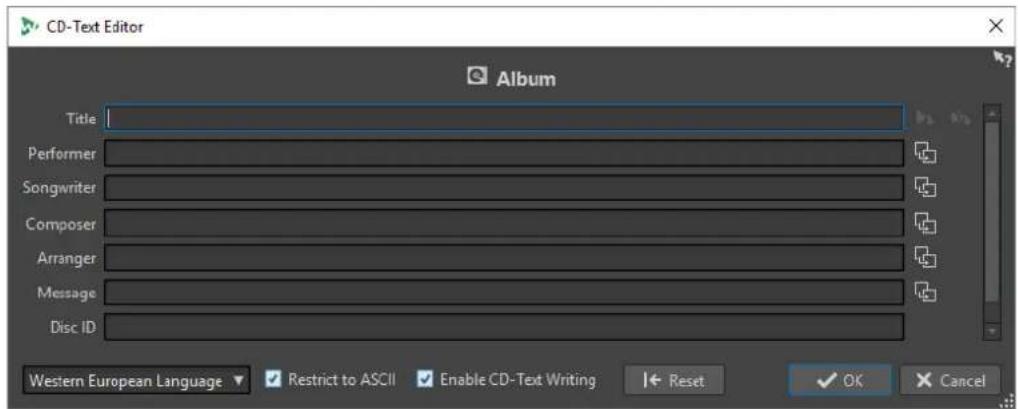
Task: Click the Reset button
Action: [674, 381]
